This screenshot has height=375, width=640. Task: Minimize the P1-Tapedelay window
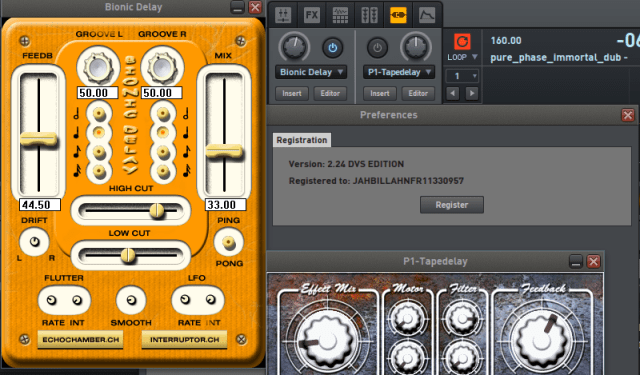click(x=576, y=261)
